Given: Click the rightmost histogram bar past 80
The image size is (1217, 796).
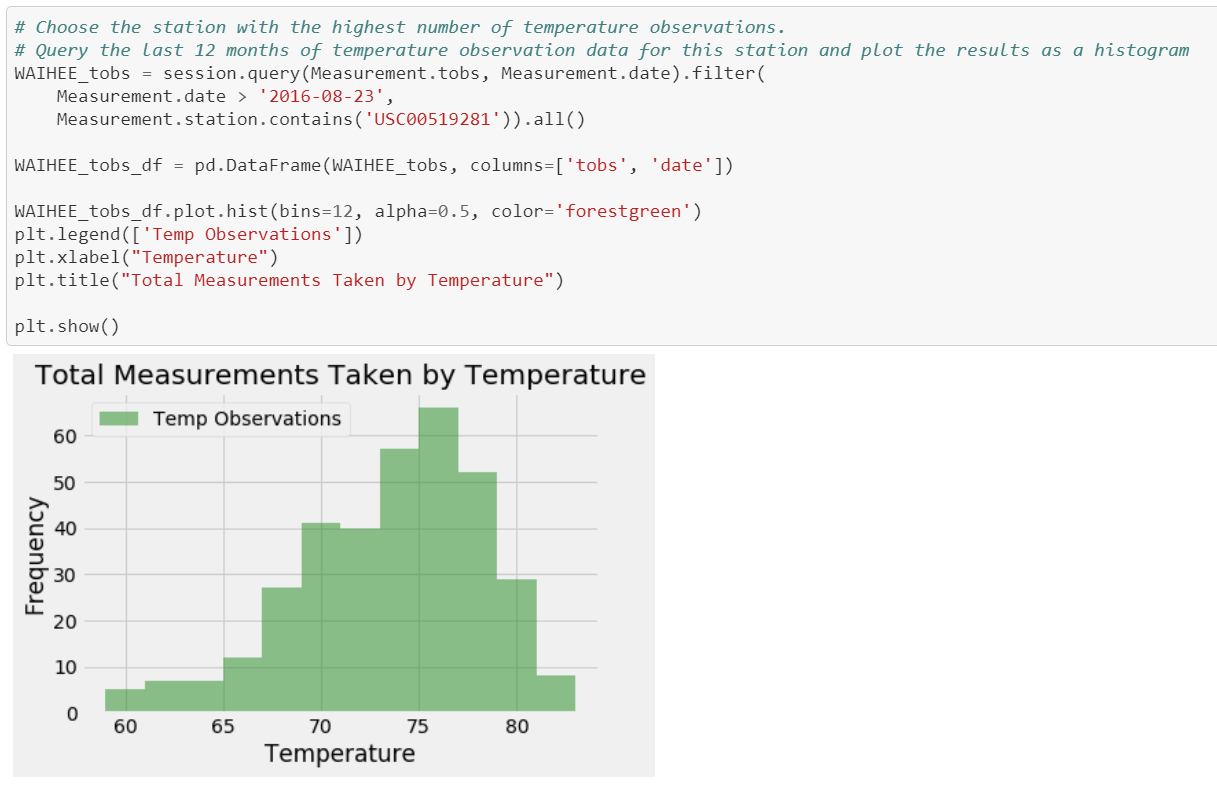Looking at the screenshot, I should pyautogui.click(x=556, y=693).
